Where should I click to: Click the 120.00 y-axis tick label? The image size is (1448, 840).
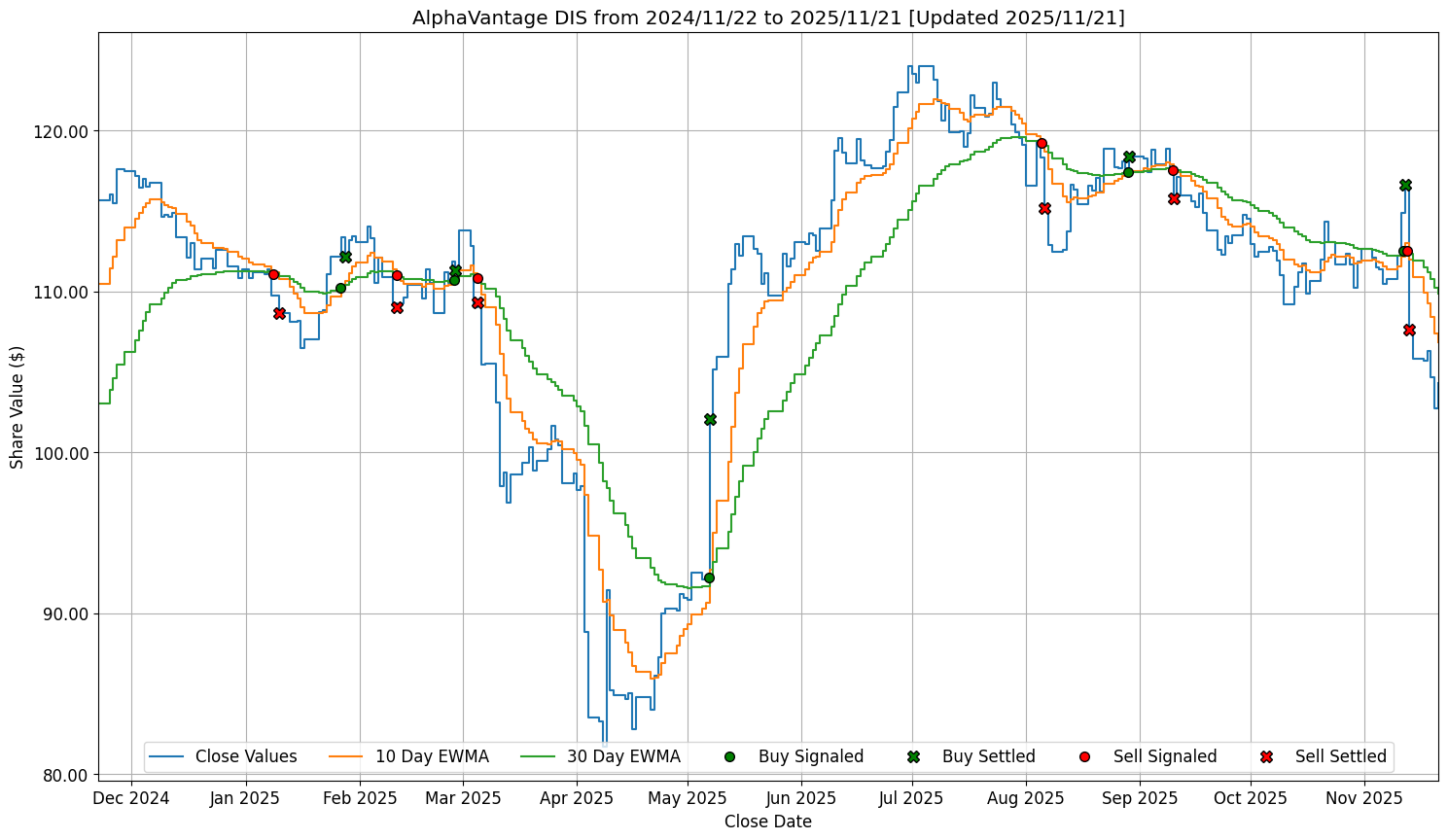click(61, 131)
